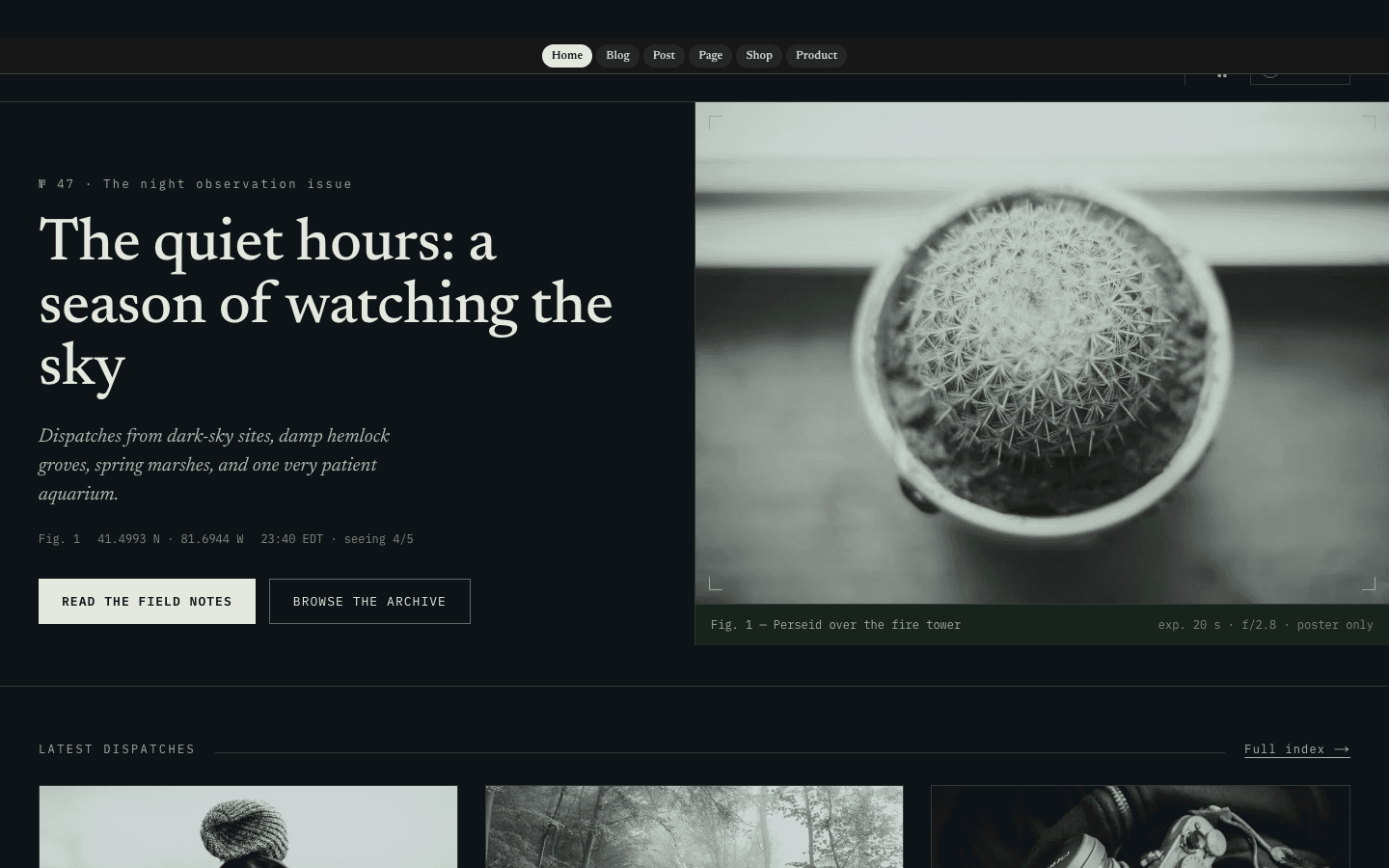View the Product tab

coord(816,56)
